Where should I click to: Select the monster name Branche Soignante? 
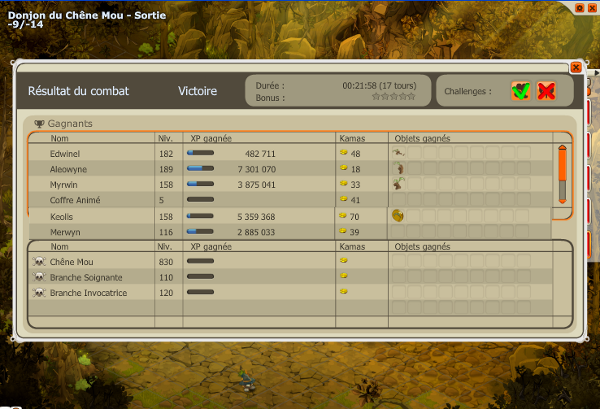click(x=86, y=277)
